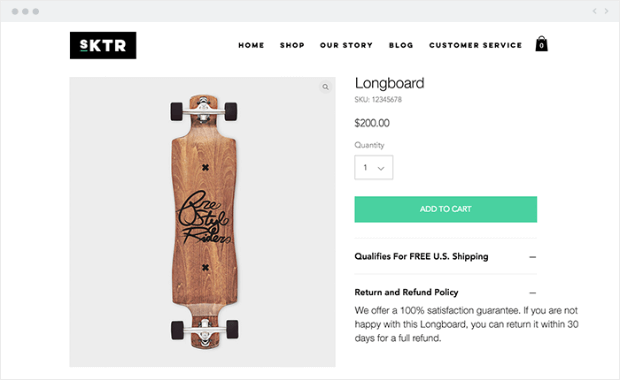
Task: Click the Longboard product title
Action: (x=389, y=83)
